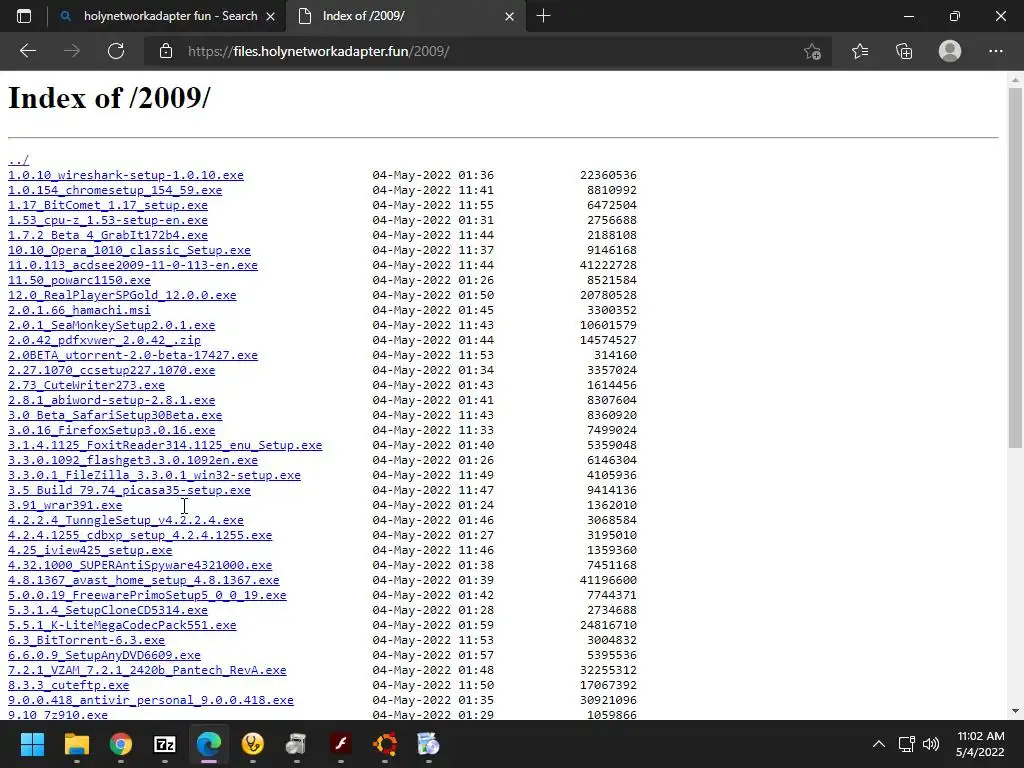
Task: Close the Index of /2009/ tab
Action: click(509, 16)
